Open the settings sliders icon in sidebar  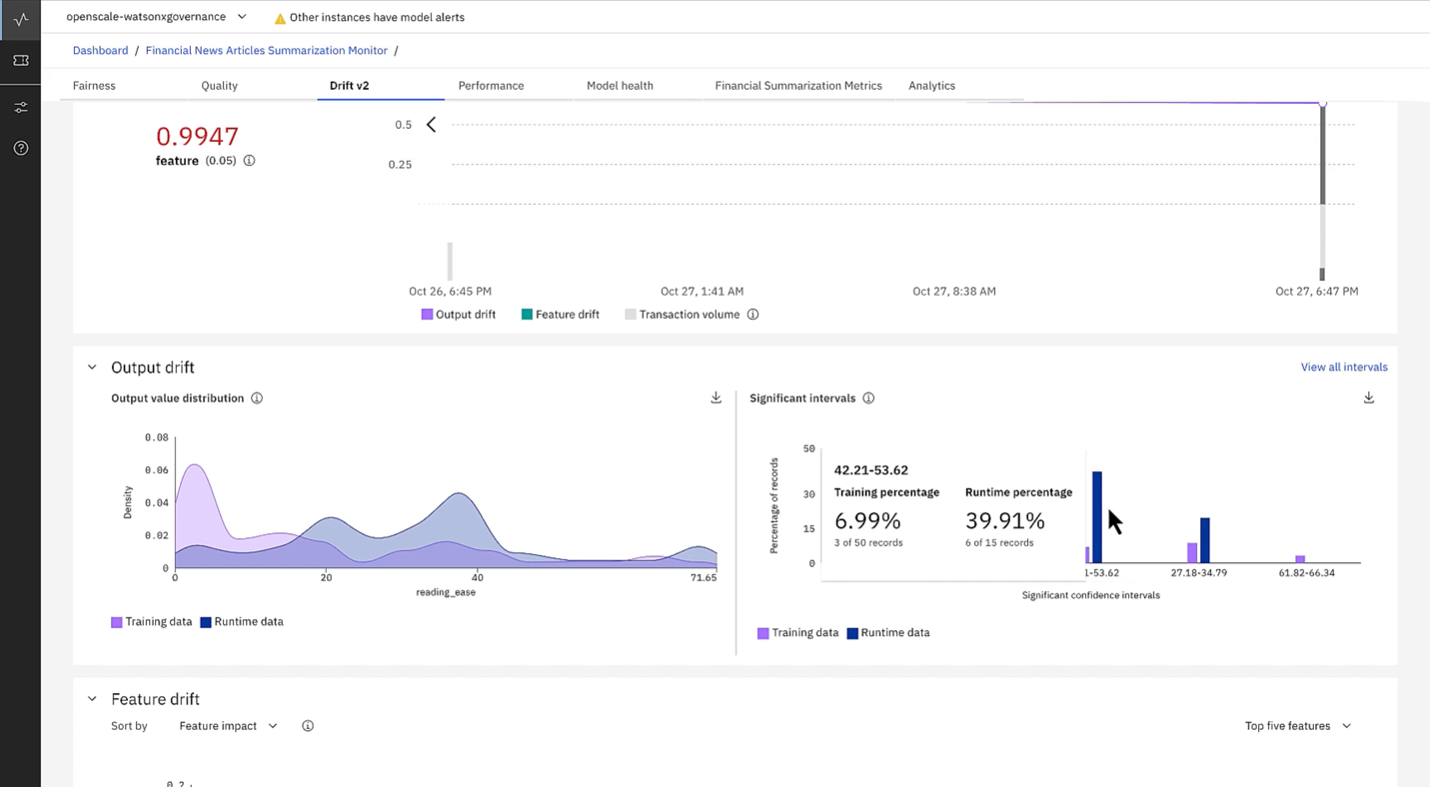pyautogui.click(x=20, y=106)
